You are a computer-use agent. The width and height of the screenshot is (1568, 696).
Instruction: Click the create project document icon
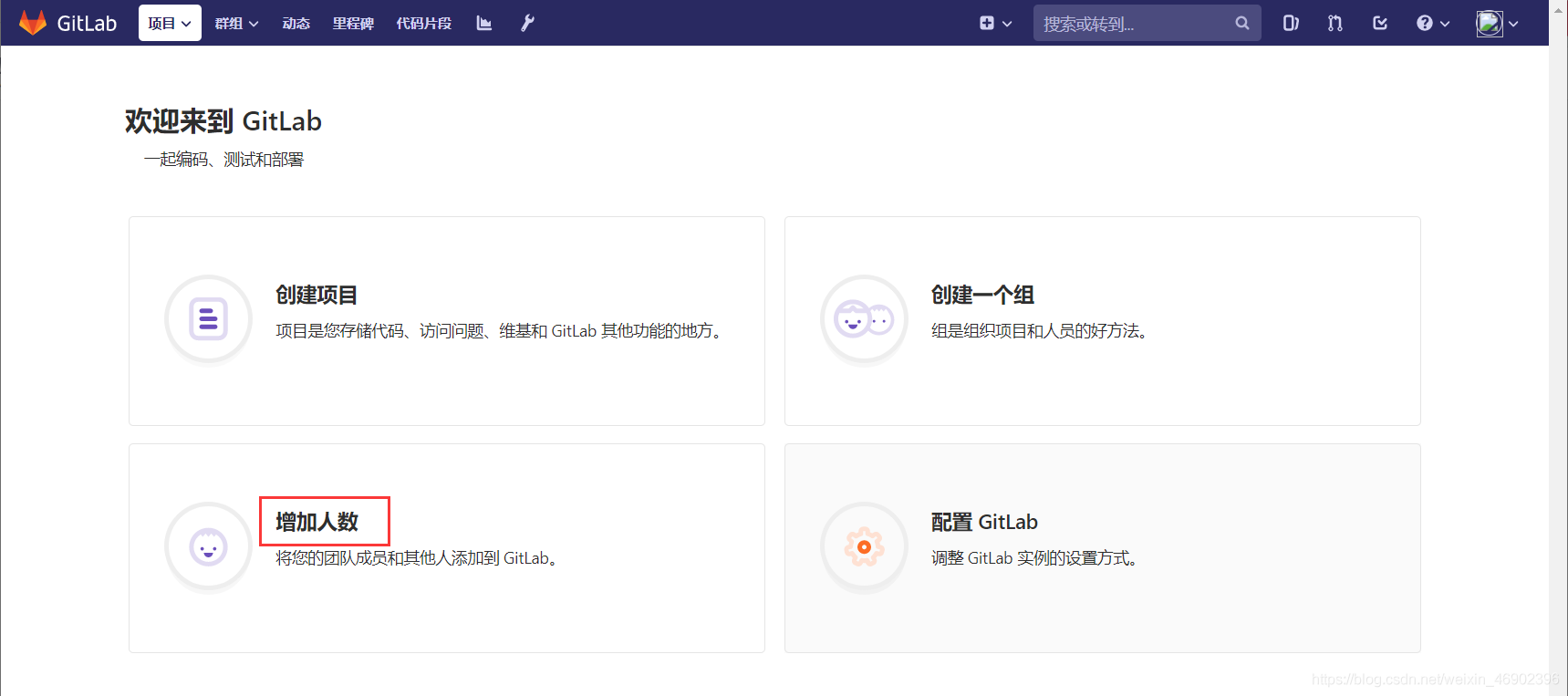tap(208, 319)
